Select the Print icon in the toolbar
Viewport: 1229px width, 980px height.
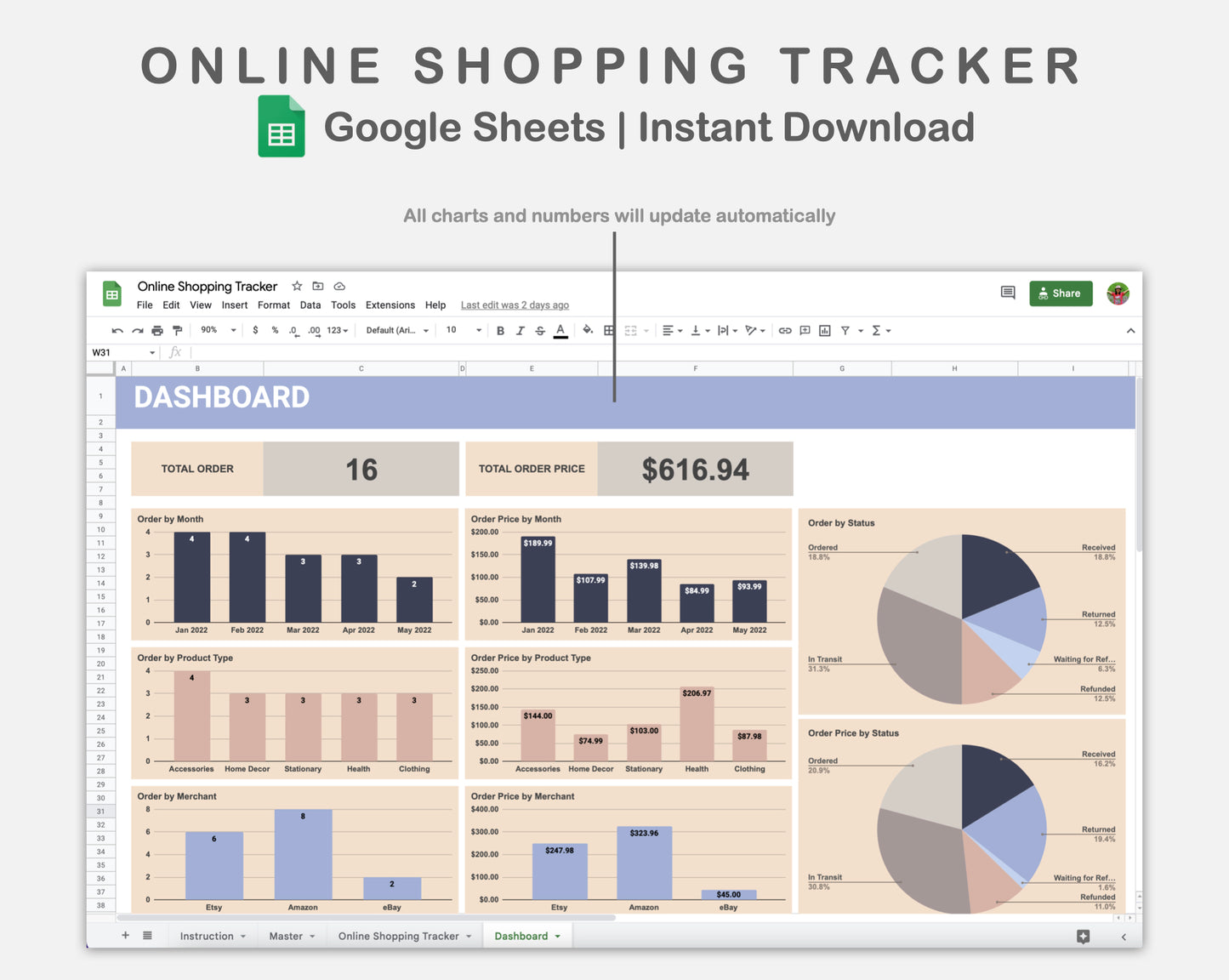(x=157, y=330)
